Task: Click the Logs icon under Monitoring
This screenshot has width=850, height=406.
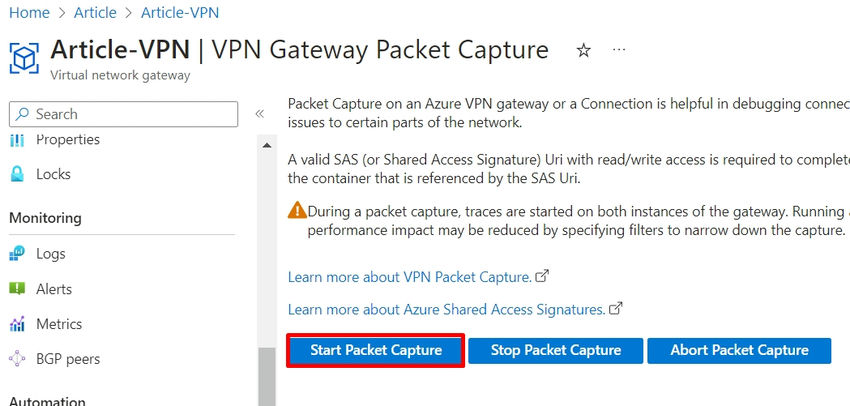Action: [x=17, y=253]
